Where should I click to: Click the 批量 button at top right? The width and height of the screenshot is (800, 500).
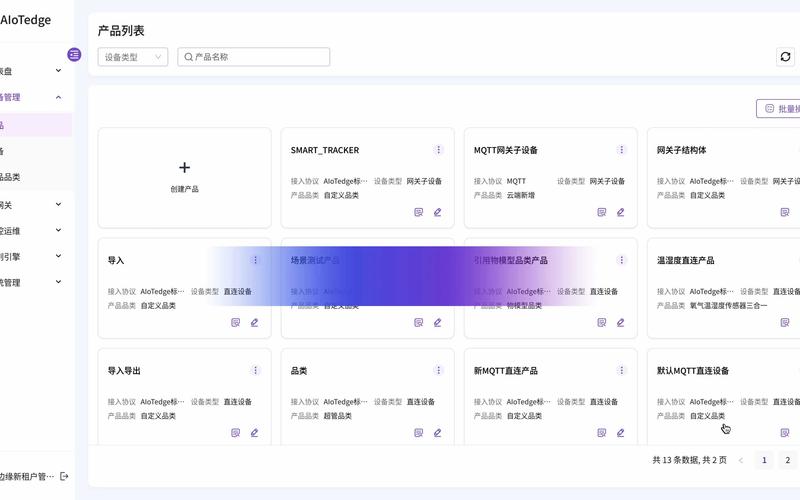(x=780, y=108)
